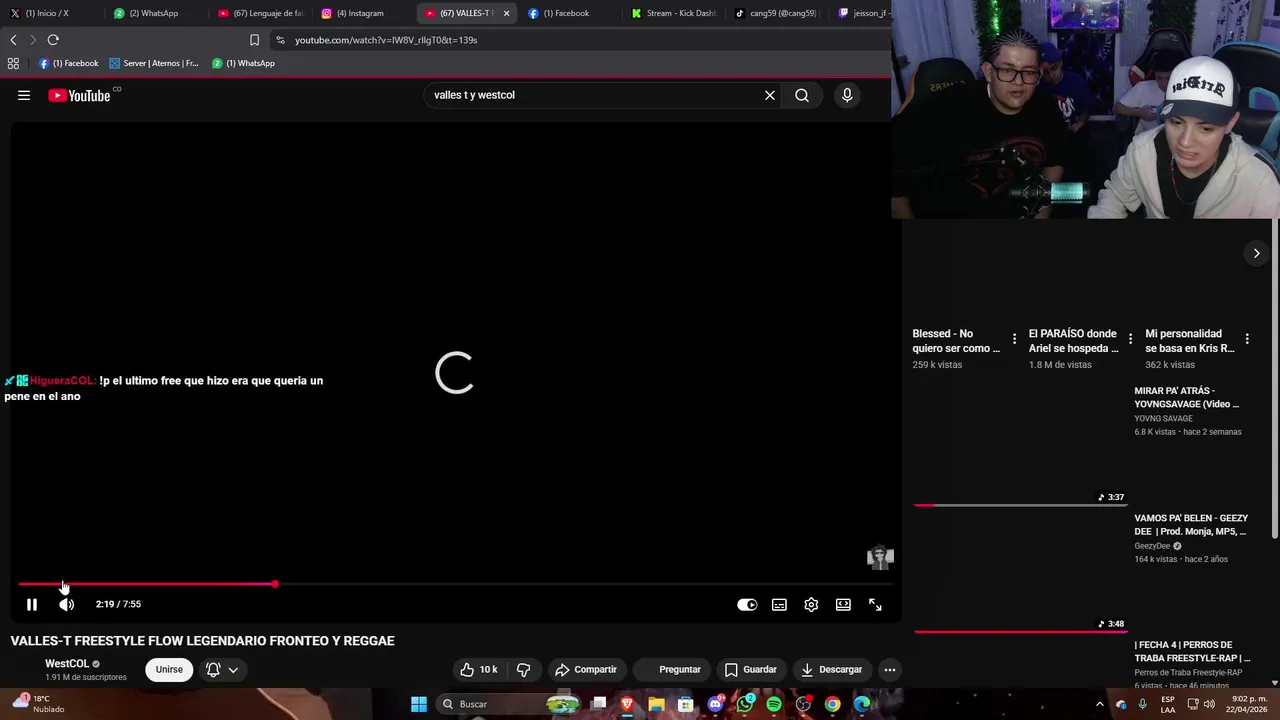
Task: Open the WestCOL channel name
Action: 67,663
